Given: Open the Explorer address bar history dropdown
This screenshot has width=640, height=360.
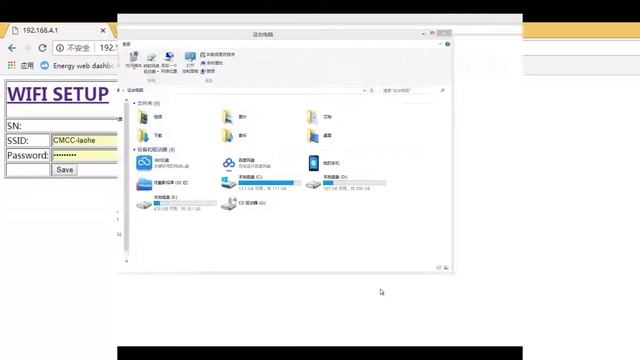Looking at the screenshot, I should click(364, 90).
